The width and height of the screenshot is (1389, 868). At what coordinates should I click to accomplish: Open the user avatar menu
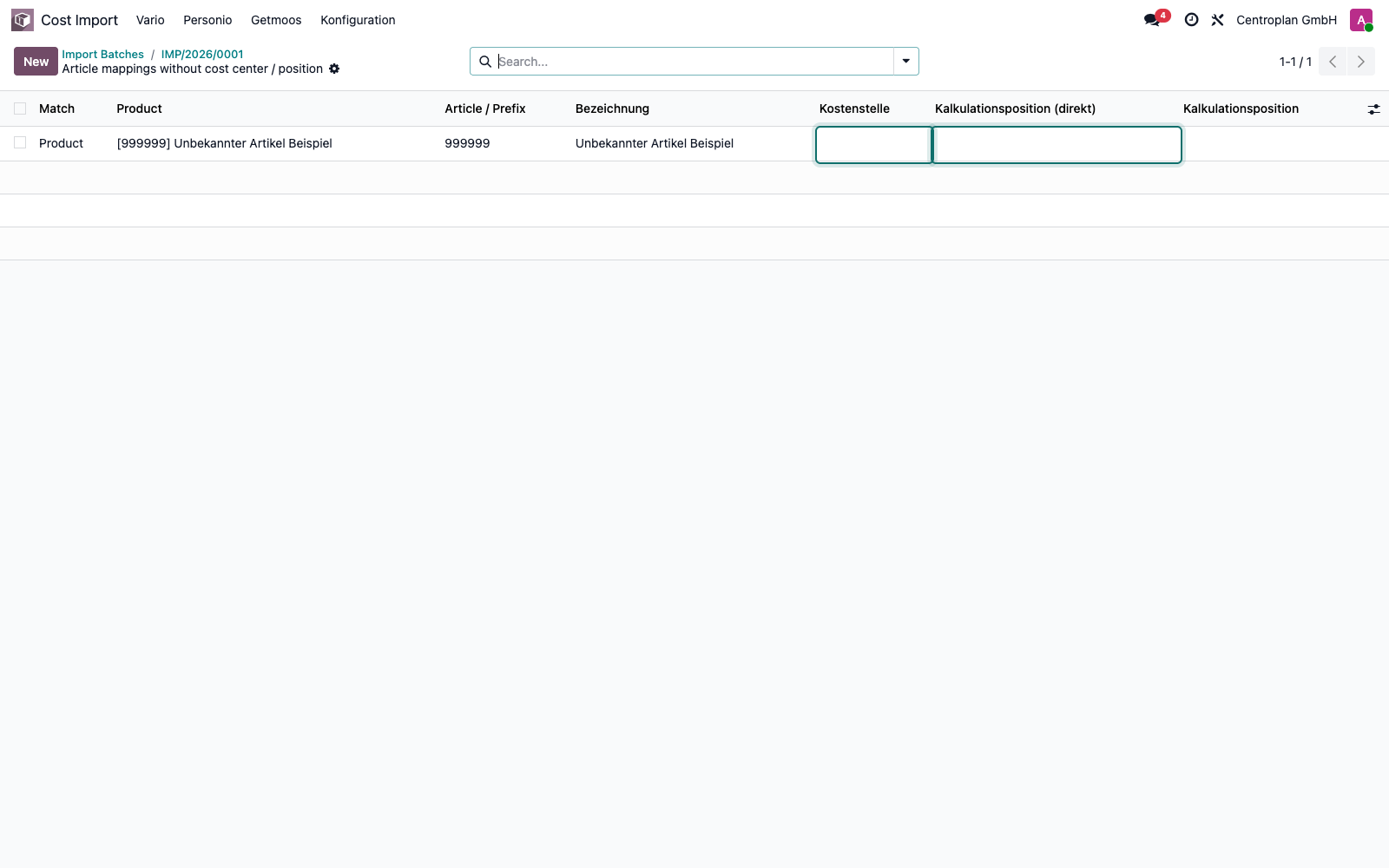point(1361,20)
